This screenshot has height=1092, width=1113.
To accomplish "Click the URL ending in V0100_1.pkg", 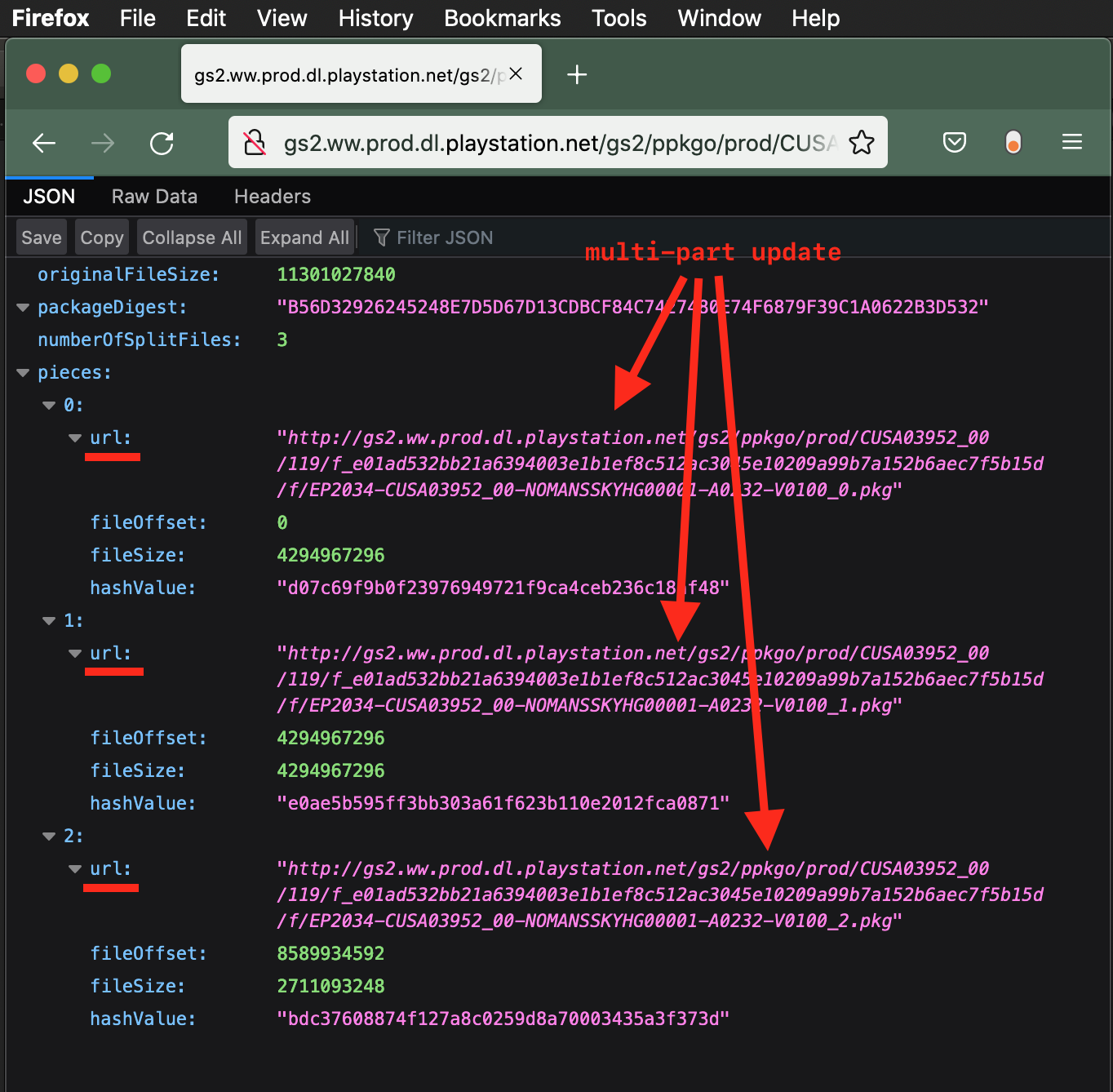I will (660, 679).
